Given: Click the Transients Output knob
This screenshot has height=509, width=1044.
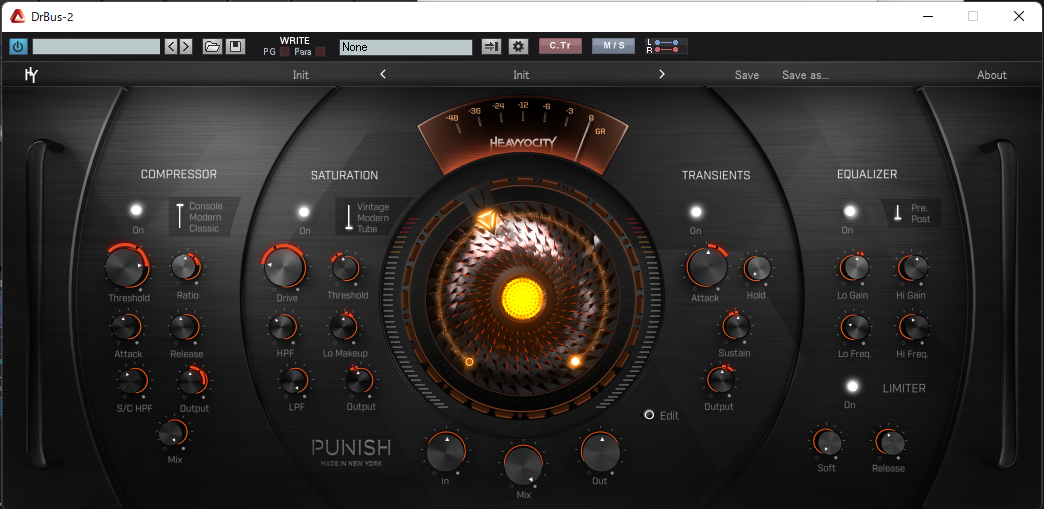Looking at the screenshot, I should point(721,380).
